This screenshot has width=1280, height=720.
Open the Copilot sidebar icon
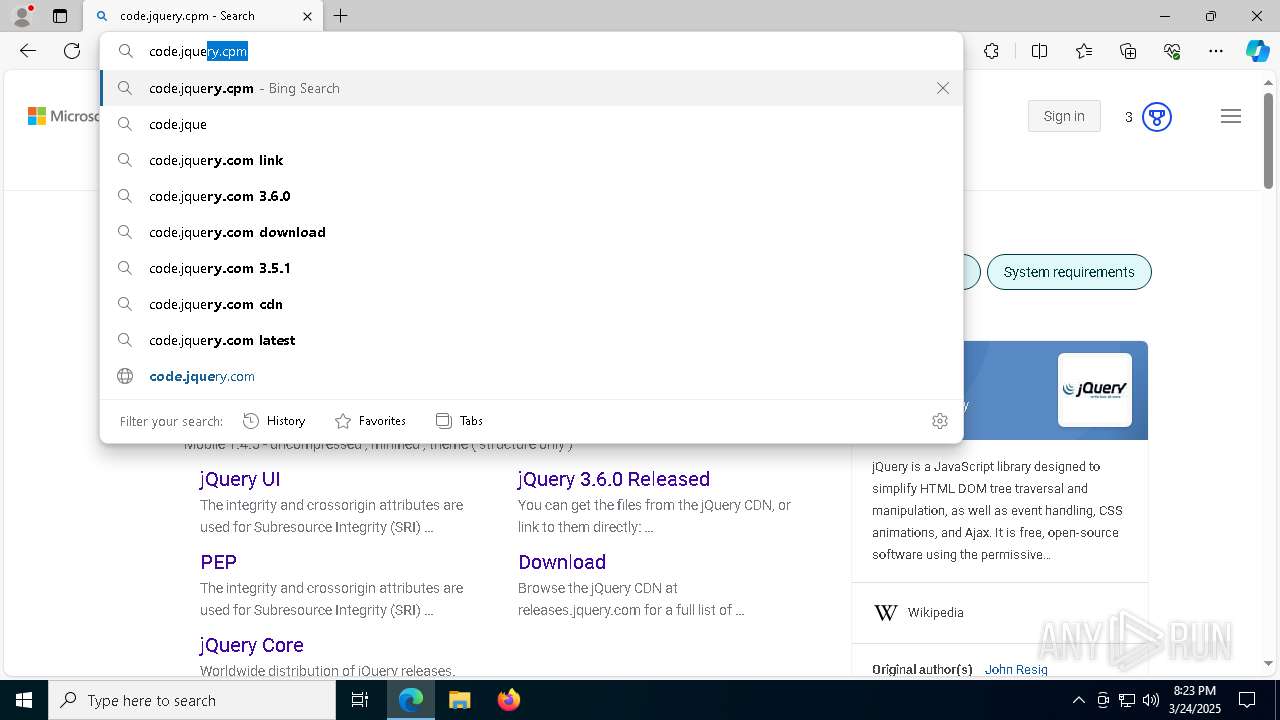pyautogui.click(x=1257, y=51)
